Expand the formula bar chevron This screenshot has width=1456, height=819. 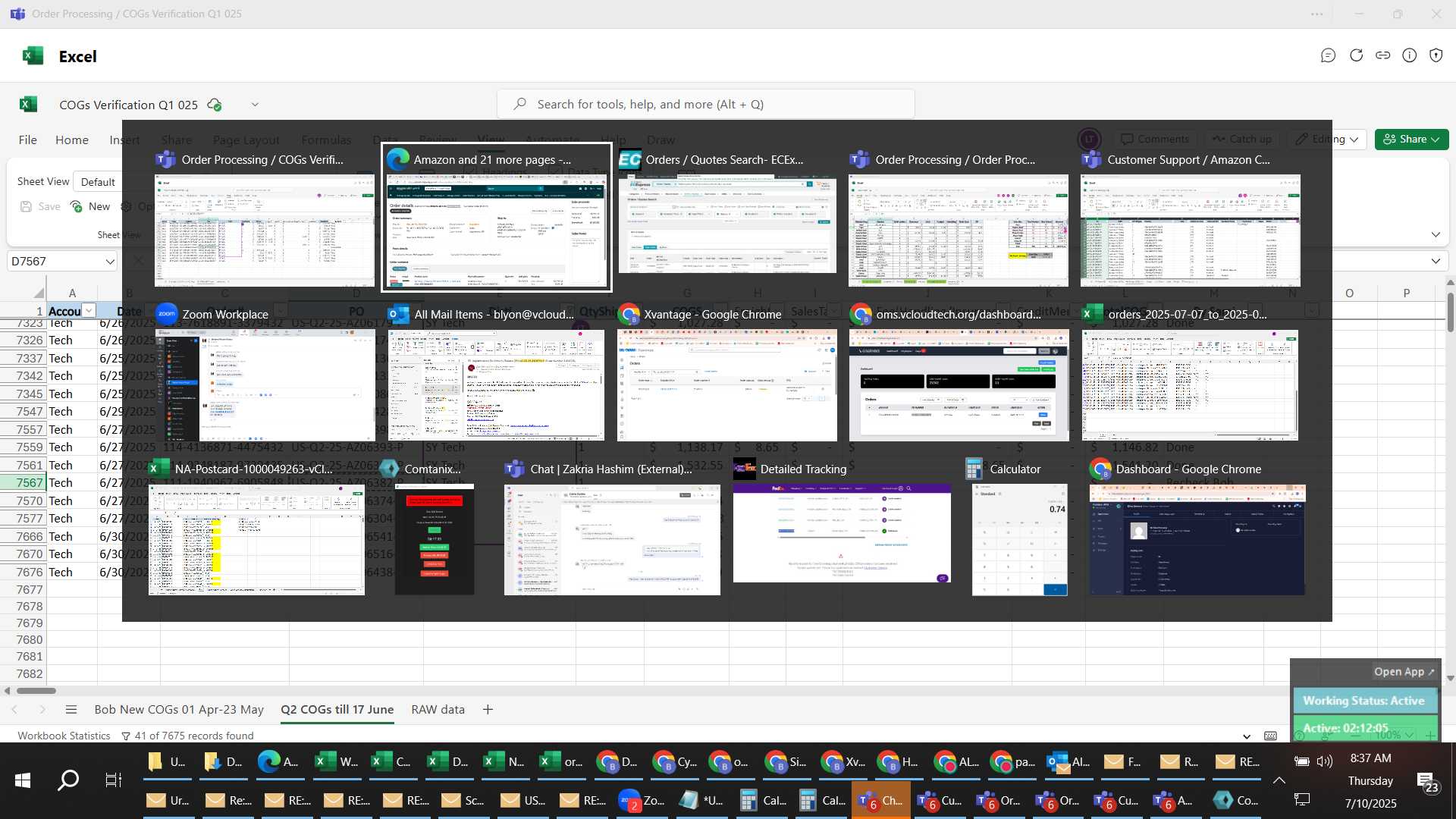(x=1436, y=262)
